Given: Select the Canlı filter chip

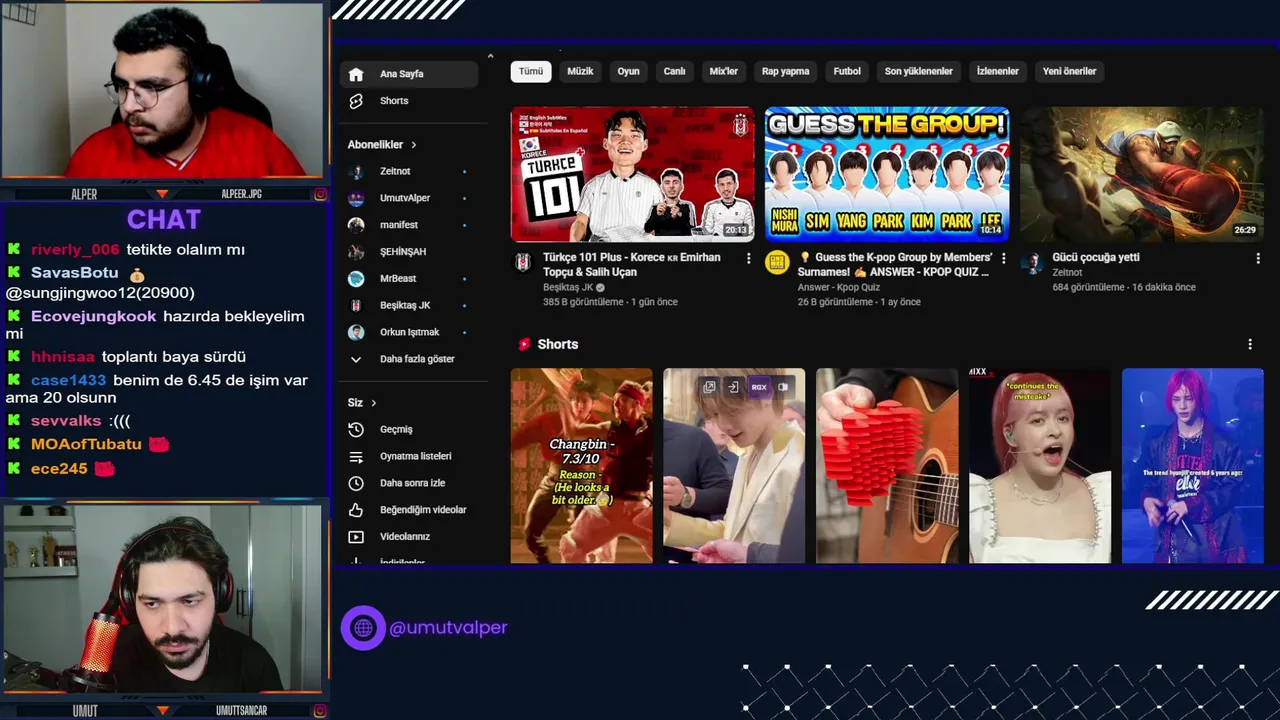Looking at the screenshot, I should [675, 71].
